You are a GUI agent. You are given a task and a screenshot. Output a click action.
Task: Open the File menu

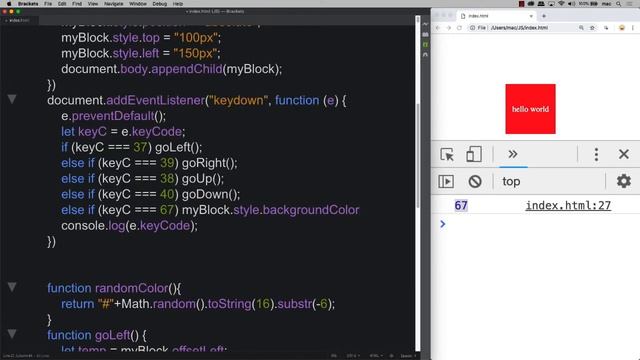click(x=48, y=4)
